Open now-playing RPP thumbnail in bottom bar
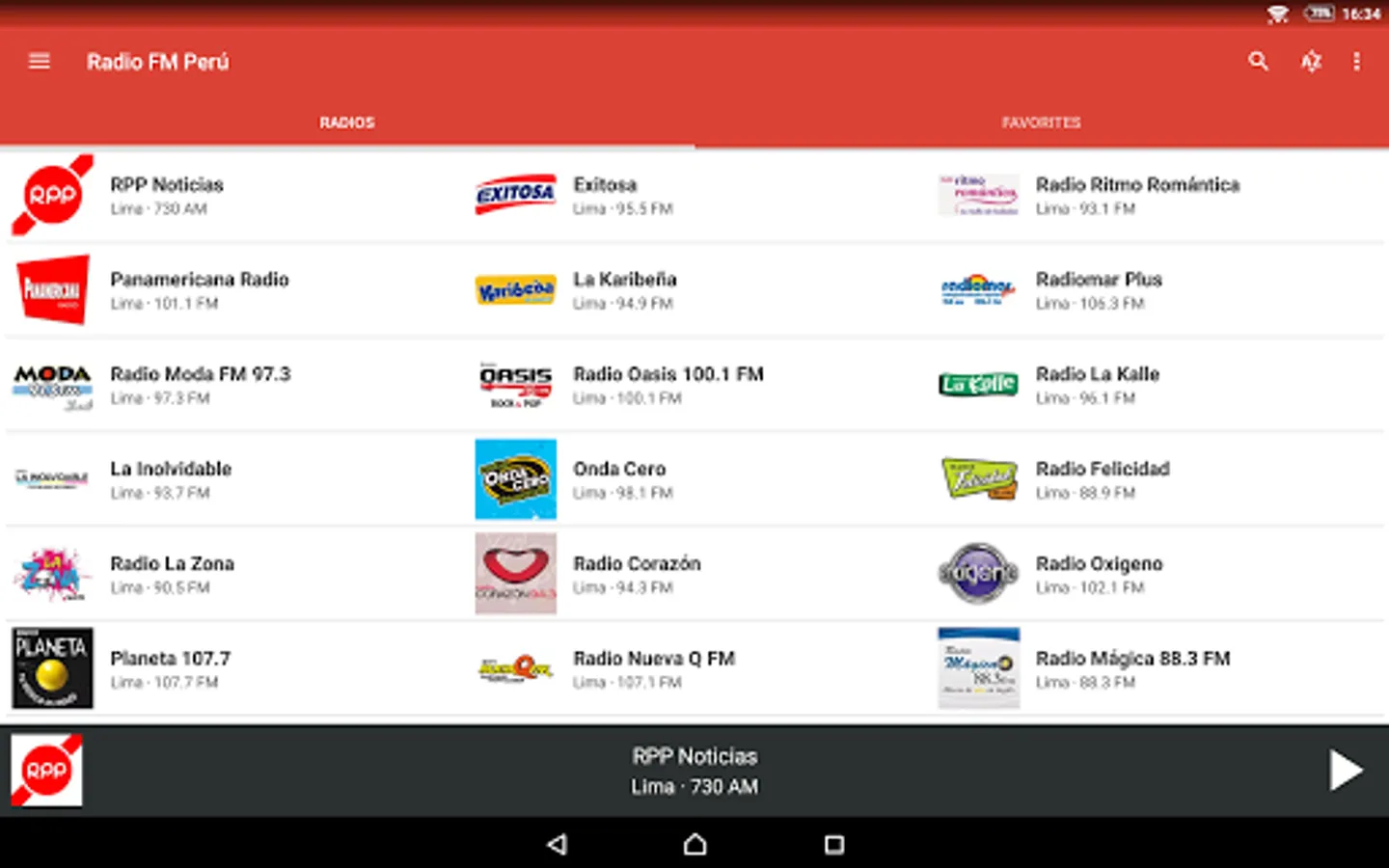 click(46, 771)
